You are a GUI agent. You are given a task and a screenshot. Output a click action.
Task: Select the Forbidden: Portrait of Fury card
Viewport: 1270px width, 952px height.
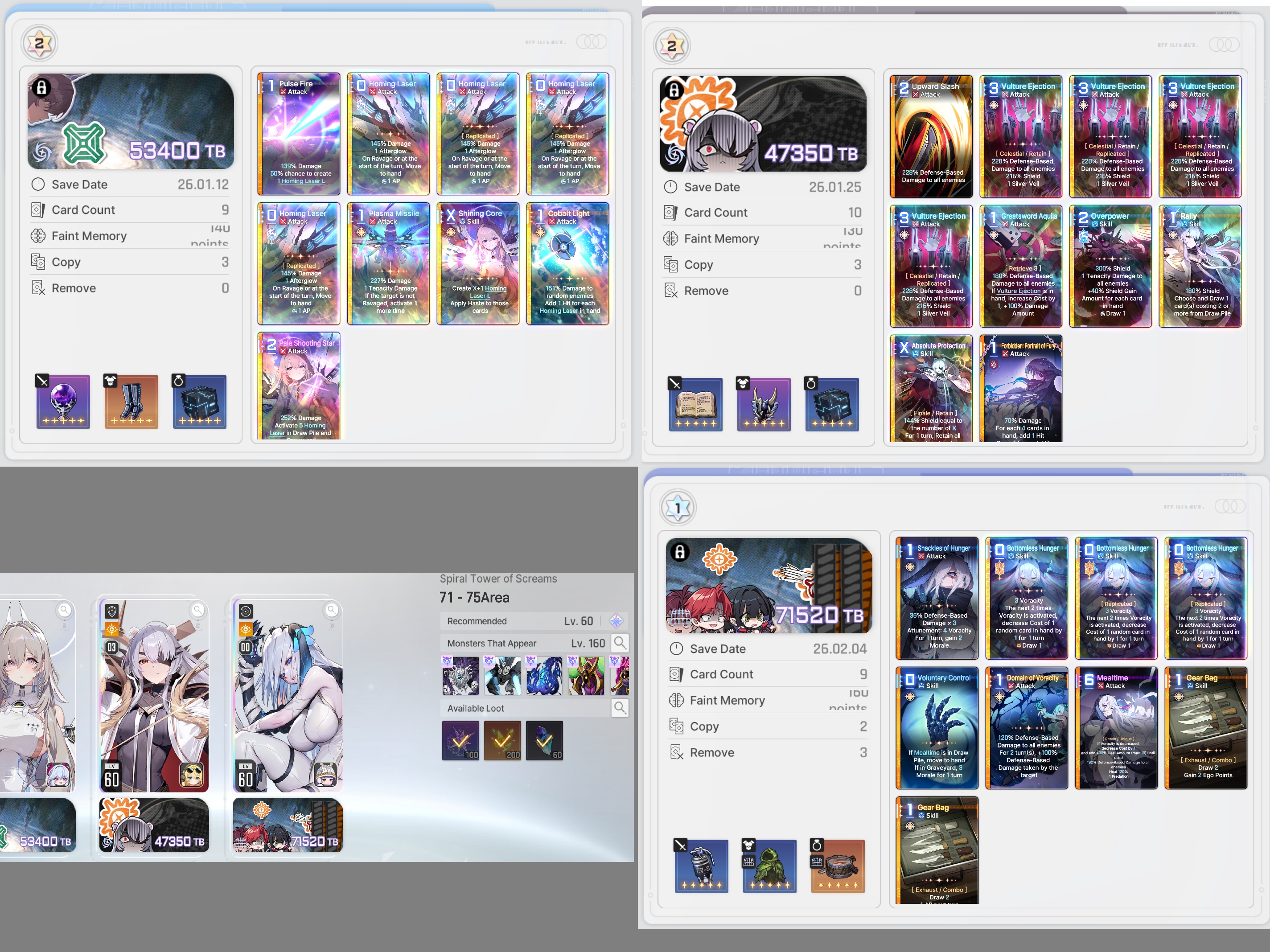point(1021,389)
